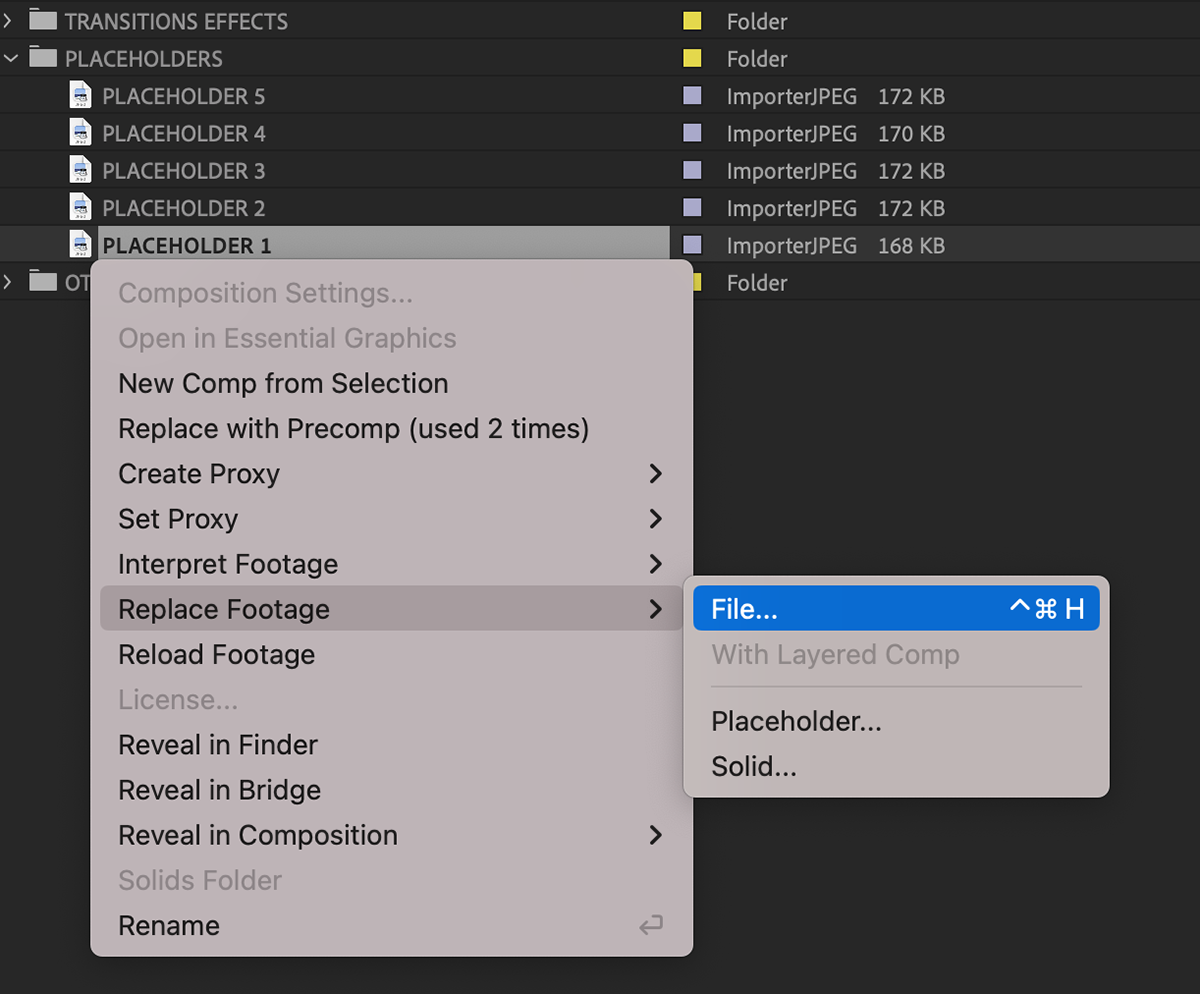Click the yellow label swatch for PLACEHOLDERS

coord(692,58)
